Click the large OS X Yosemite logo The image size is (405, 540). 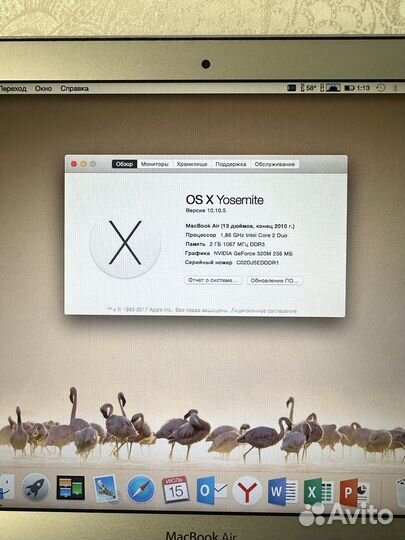(x=125, y=242)
